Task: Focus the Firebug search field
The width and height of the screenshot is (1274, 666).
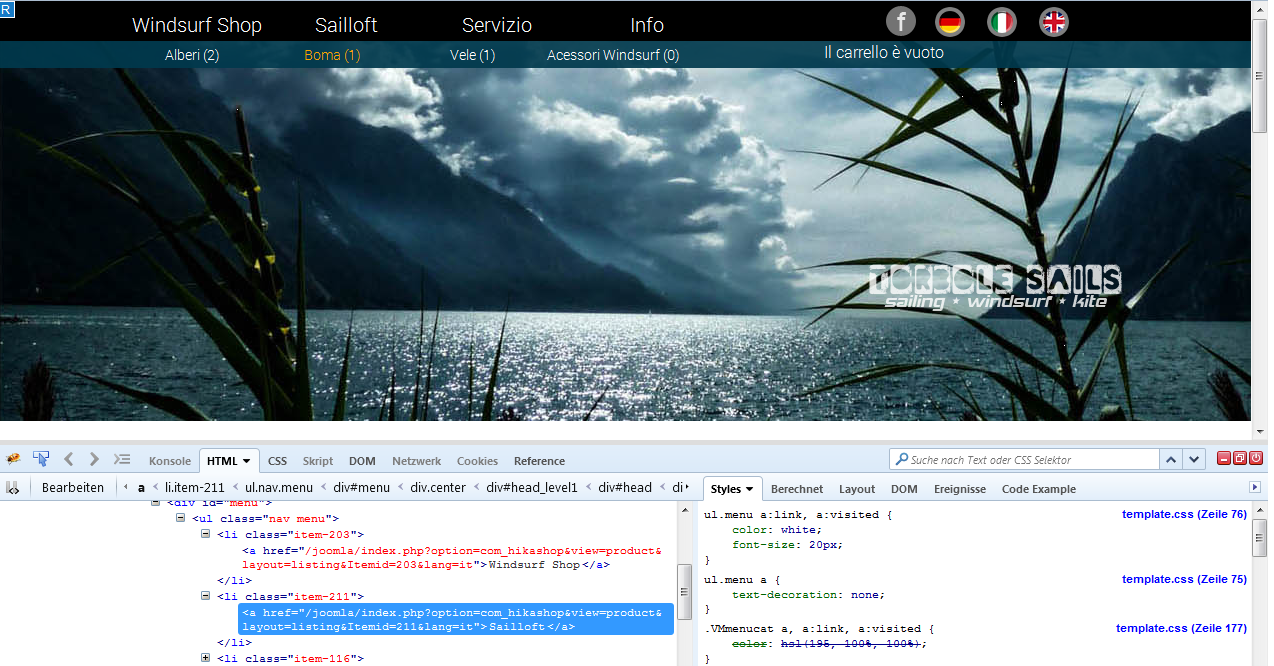Action: pos(1025,460)
